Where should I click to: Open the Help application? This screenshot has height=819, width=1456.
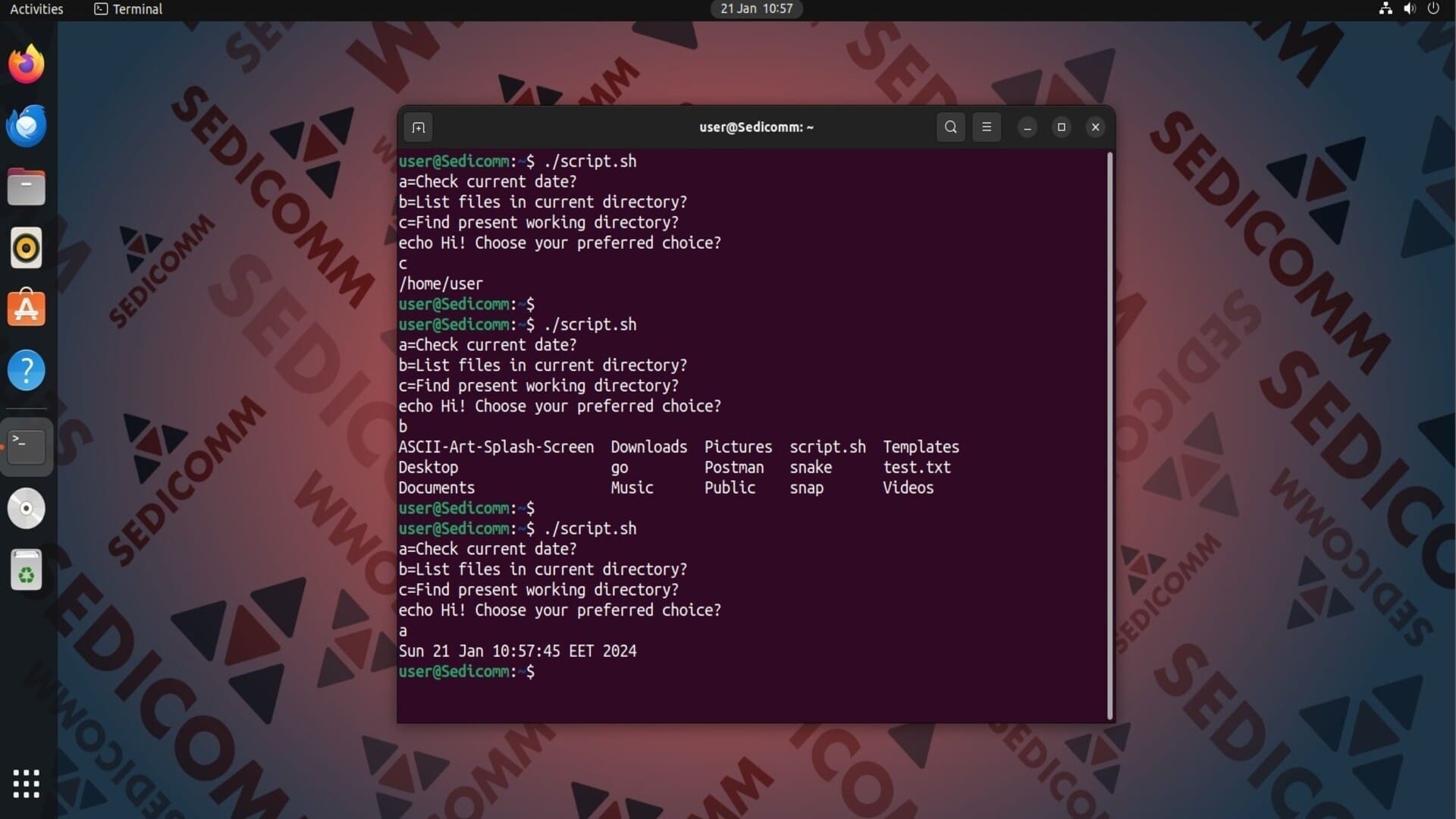(27, 371)
